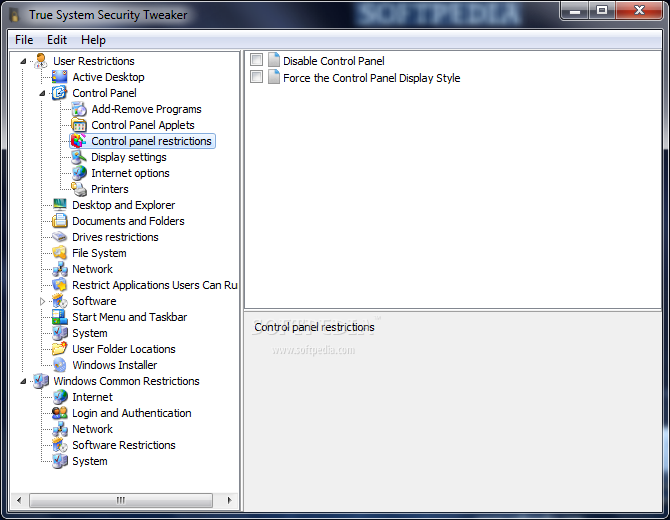Select the User Folder Locations tree item
670x520 pixels.
[x=123, y=349]
